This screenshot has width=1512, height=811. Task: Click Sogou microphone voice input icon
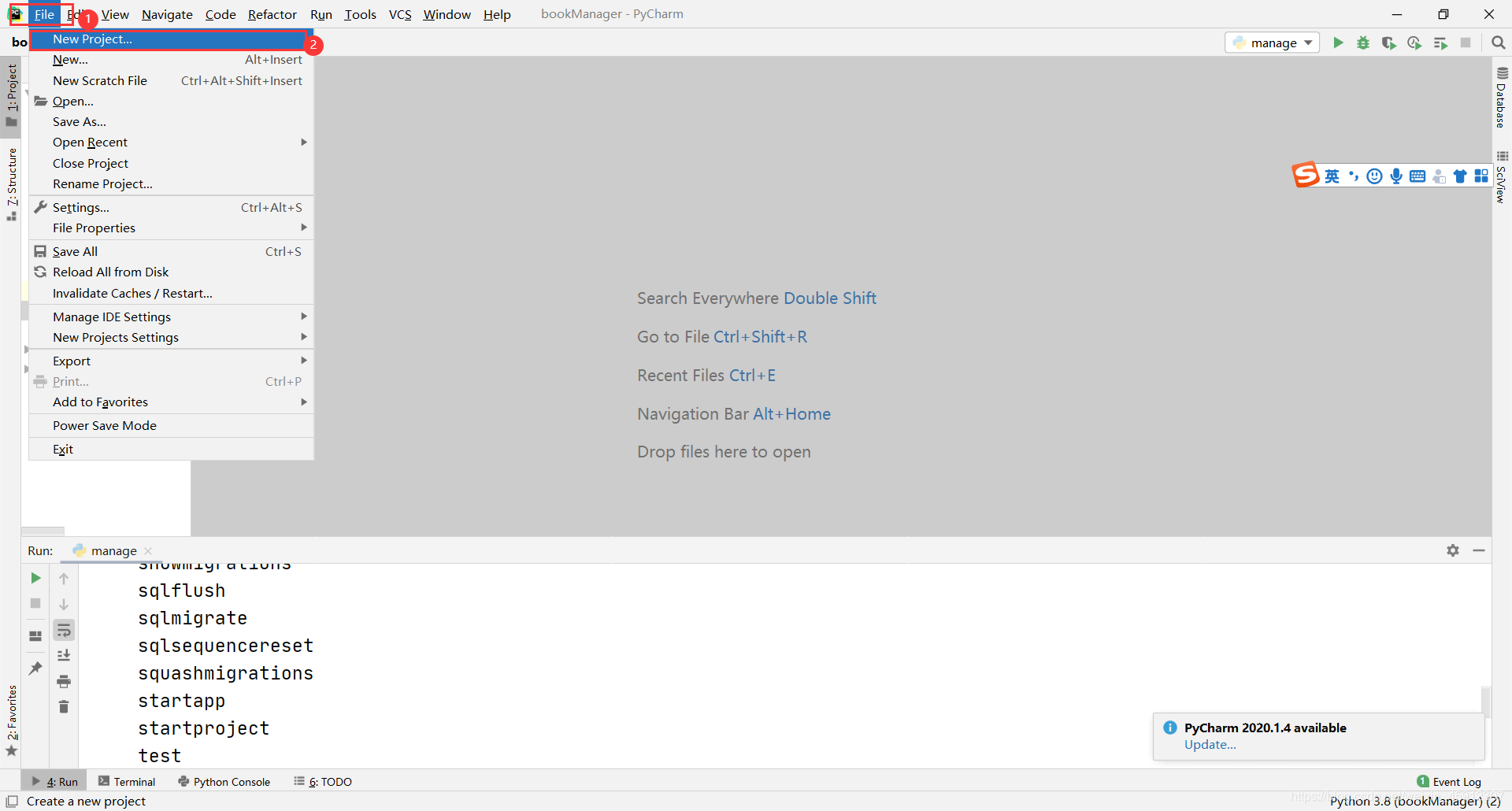click(1396, 176)
